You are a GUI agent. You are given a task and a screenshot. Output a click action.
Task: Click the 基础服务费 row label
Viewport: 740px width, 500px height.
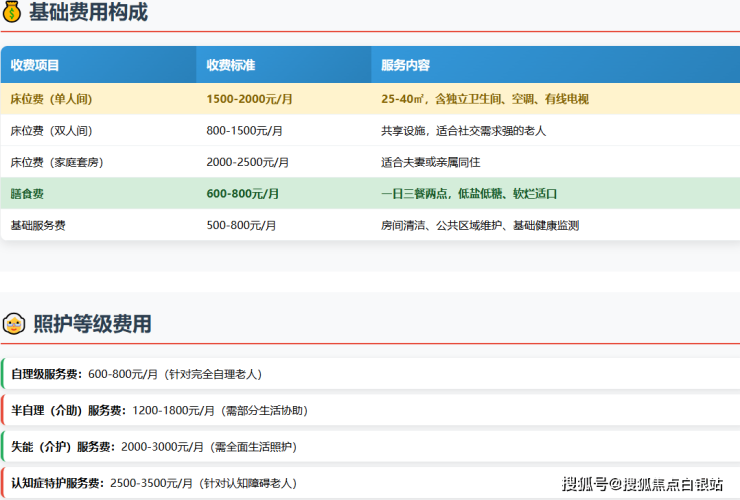37,226
